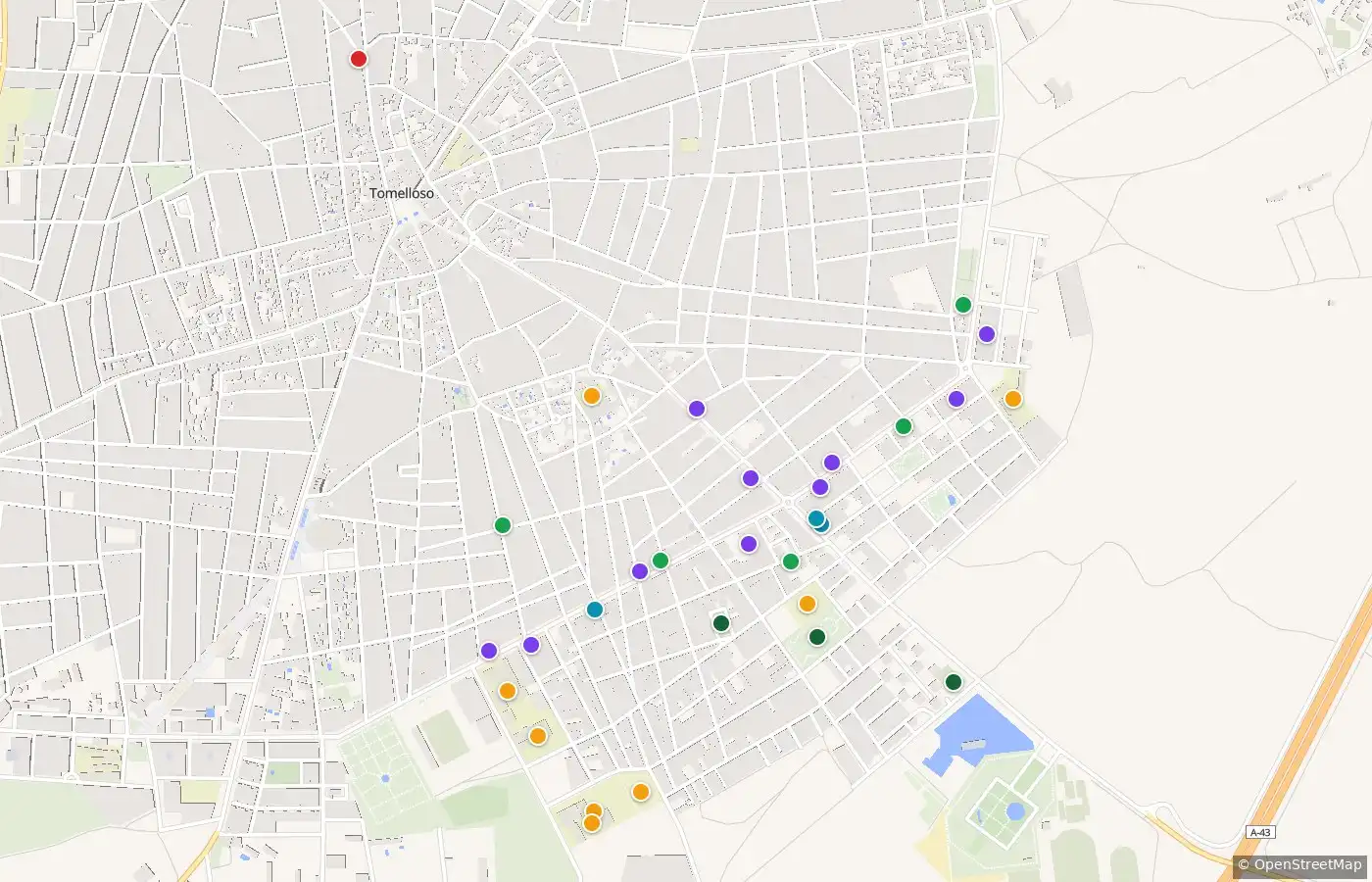Click the Tomelloso city label
Screen dimensions: 1372x882
click(402, 193)
